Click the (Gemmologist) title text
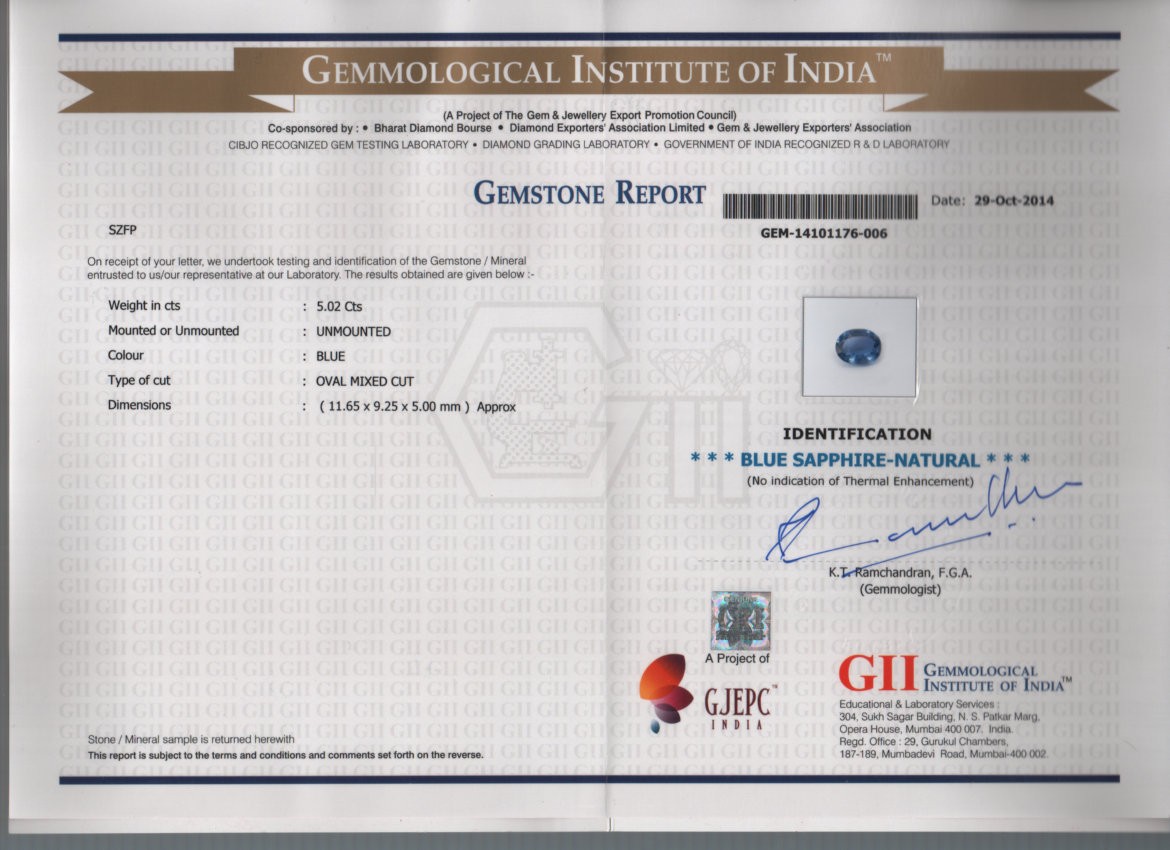The height and width of the screenshot is (850, 1170). click(900, 590)
